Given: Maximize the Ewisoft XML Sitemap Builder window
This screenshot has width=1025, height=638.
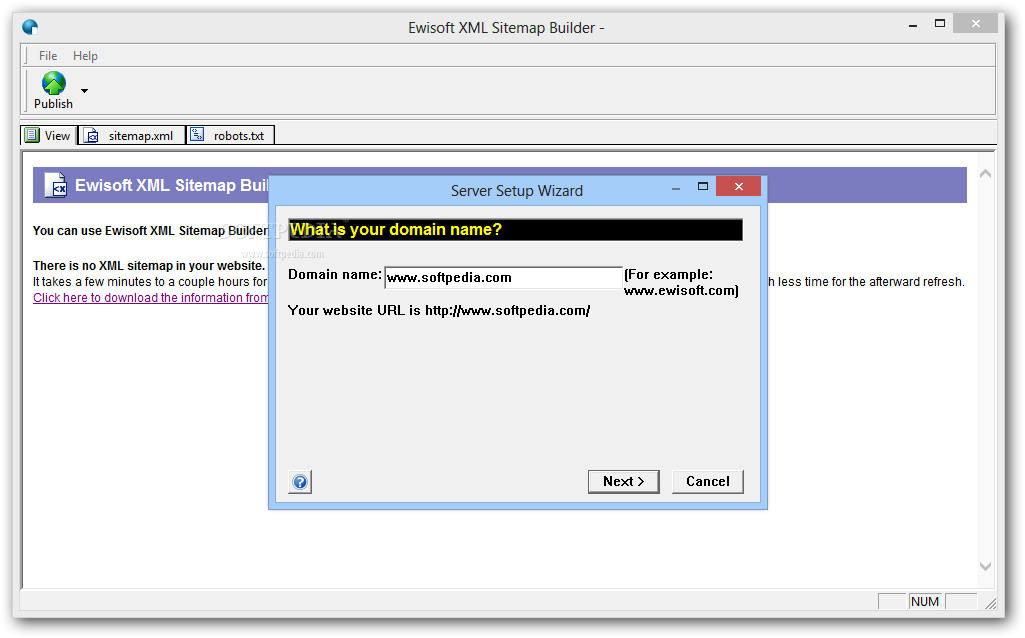Looking at the screenshot, I should pyautogui.click(x=940, y=24).
